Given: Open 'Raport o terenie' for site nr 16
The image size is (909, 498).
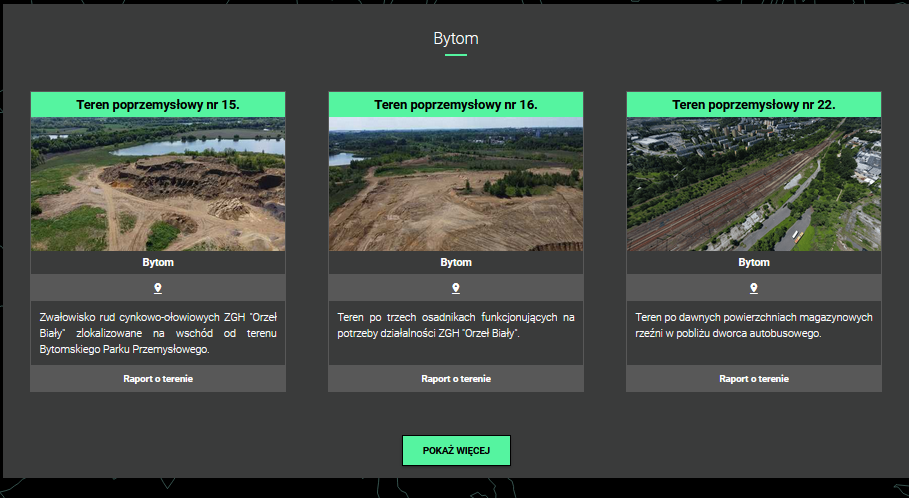Looking at the screenshot, I should (456, 379).
